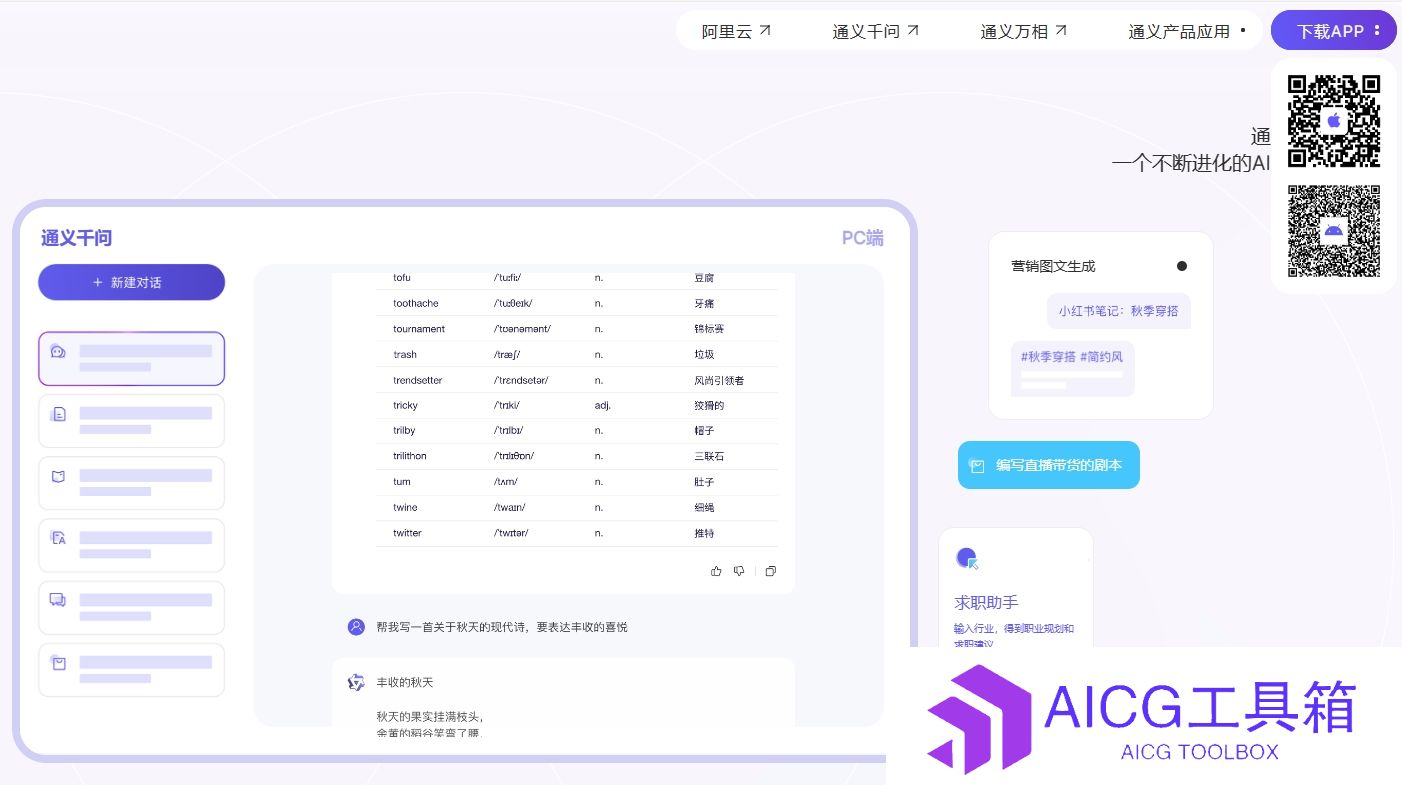Select the sidebar item with speech bubbles icon

[131, 608]
